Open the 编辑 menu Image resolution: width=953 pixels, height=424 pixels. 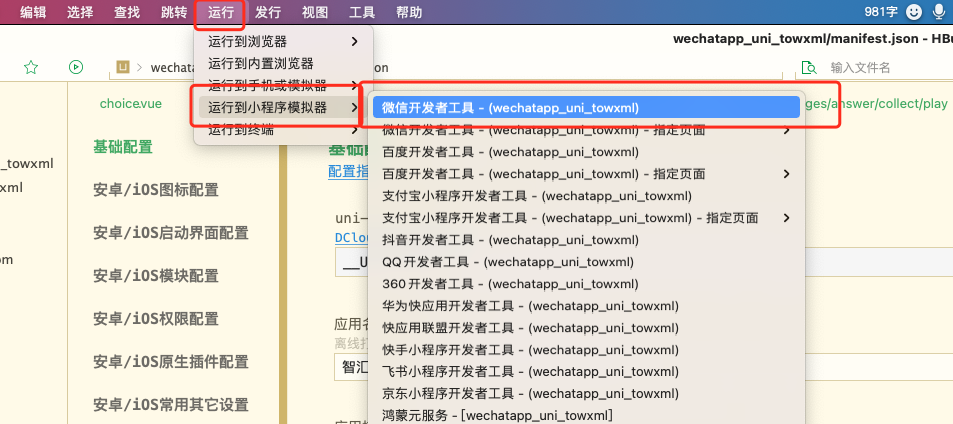pos(33,12)
